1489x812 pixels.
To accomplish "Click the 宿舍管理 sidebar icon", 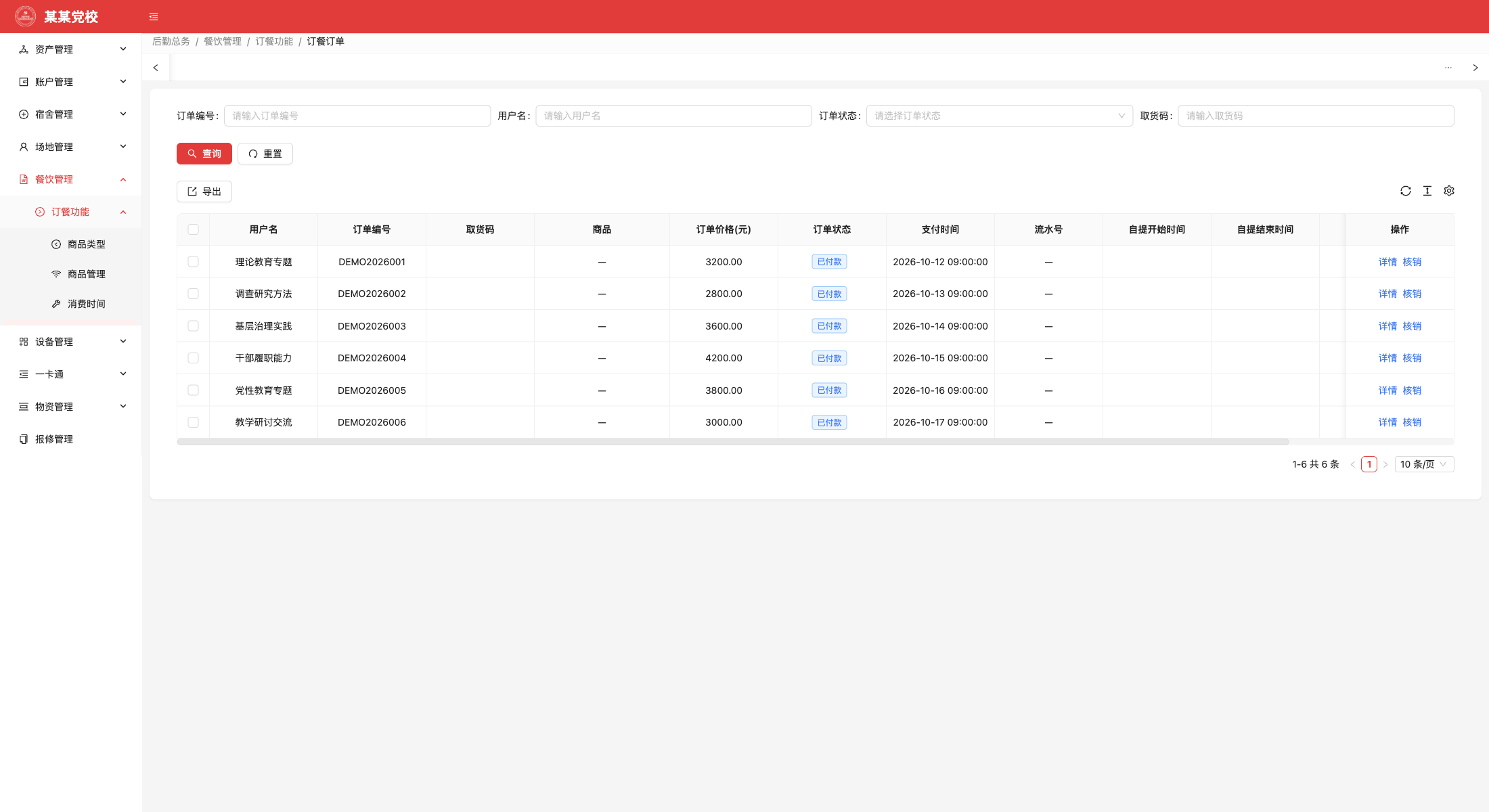I will pos(24,114).
